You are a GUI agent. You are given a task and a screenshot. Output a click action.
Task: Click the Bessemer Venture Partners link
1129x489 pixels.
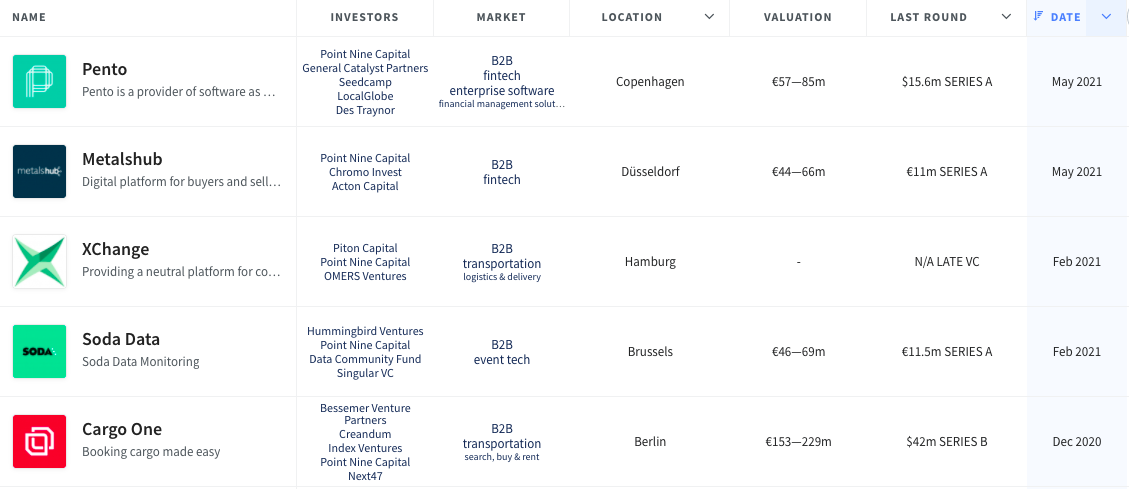point(365,414)
